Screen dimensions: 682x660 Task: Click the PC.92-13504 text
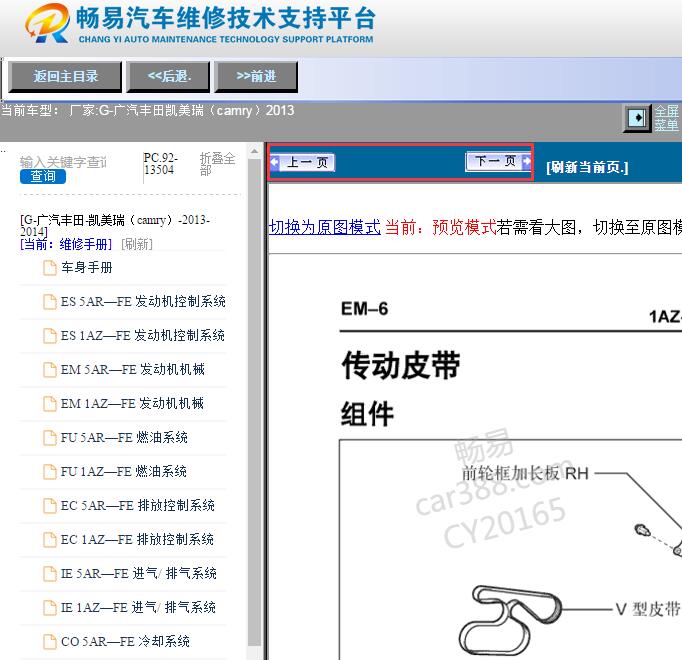[x=160, y=164]
